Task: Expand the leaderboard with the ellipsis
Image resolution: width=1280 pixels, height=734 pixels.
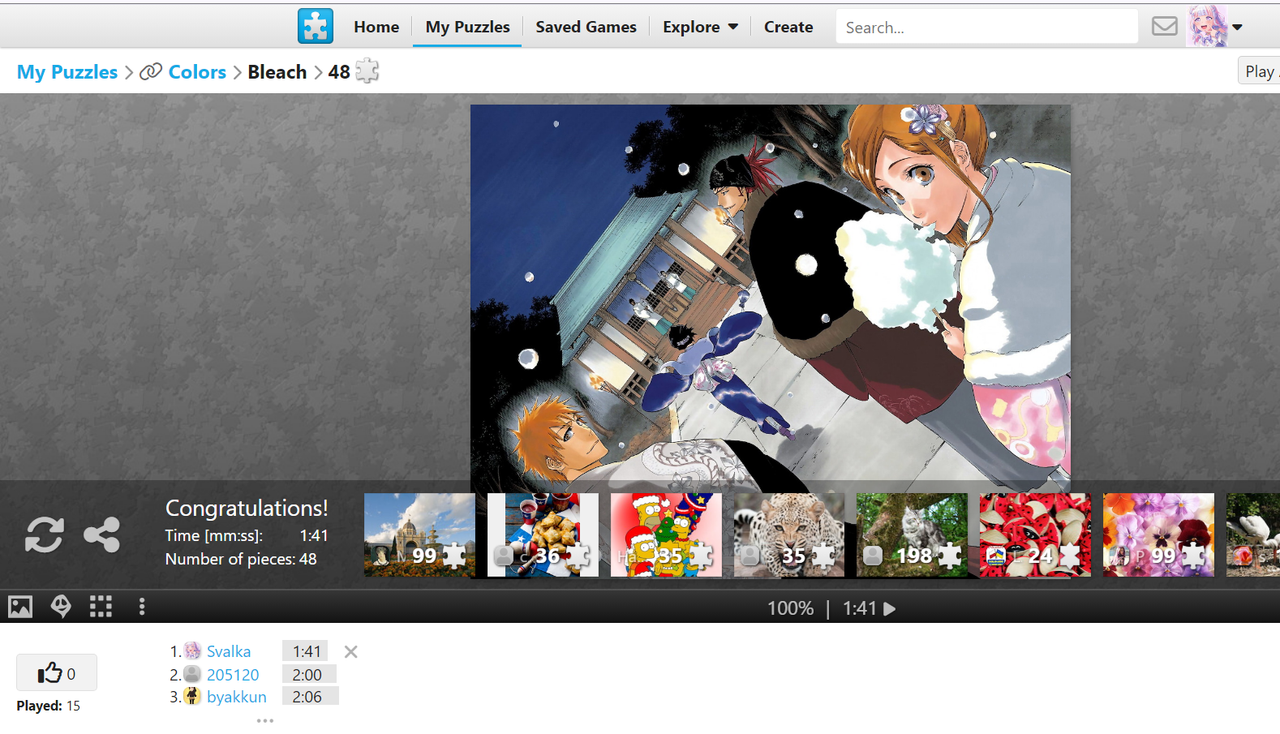Action: (x=265, y=720)
